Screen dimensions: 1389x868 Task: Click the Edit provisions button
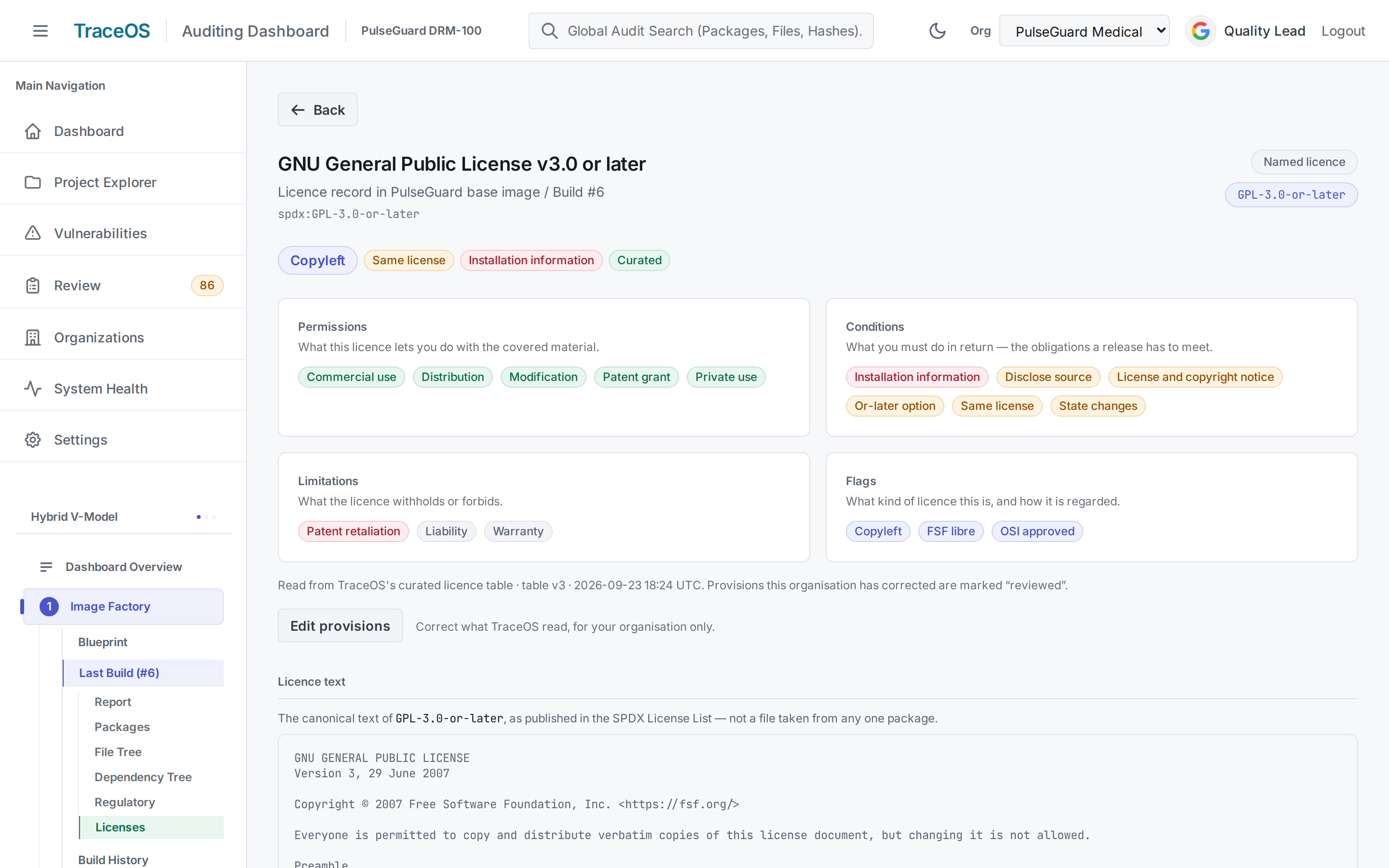tap(340, 626)
